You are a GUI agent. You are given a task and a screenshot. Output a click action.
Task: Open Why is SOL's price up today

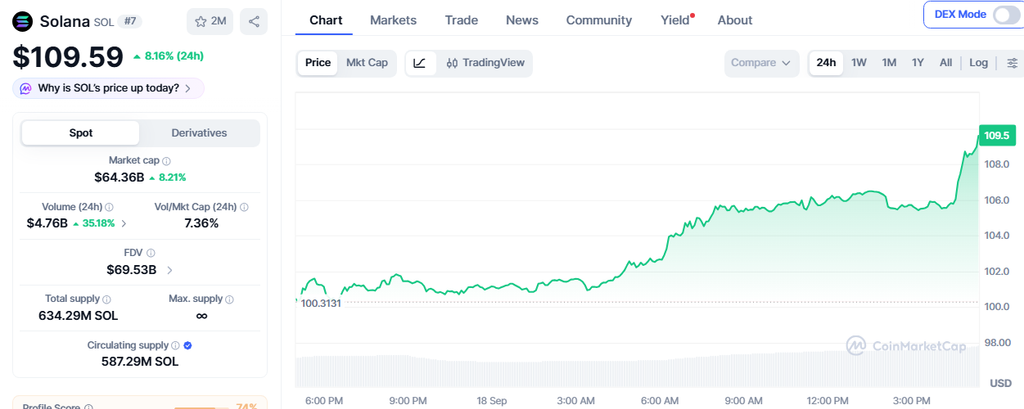click(x=108, y=88)
